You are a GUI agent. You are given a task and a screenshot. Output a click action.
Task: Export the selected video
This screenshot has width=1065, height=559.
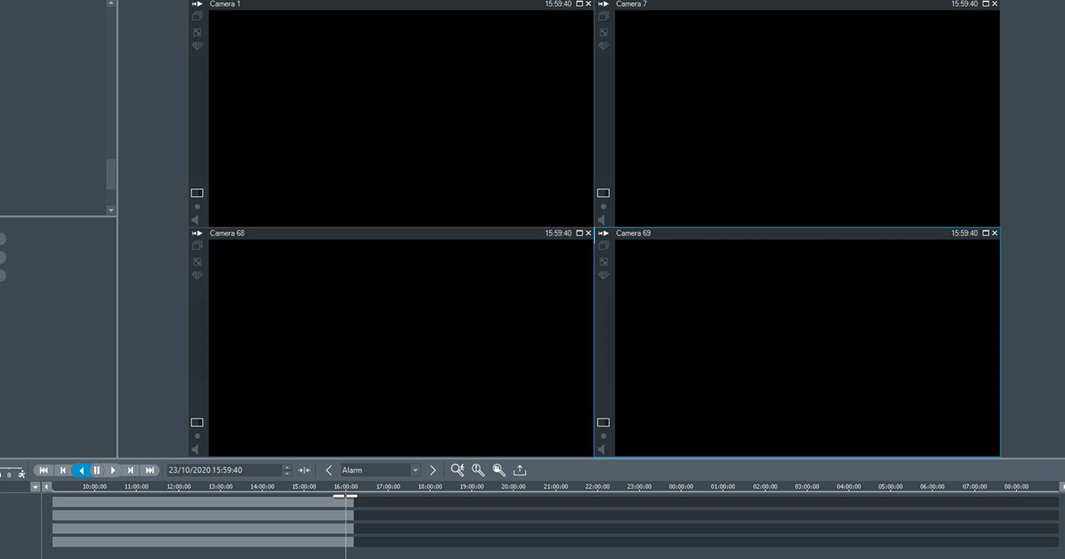tap(520, 470)
